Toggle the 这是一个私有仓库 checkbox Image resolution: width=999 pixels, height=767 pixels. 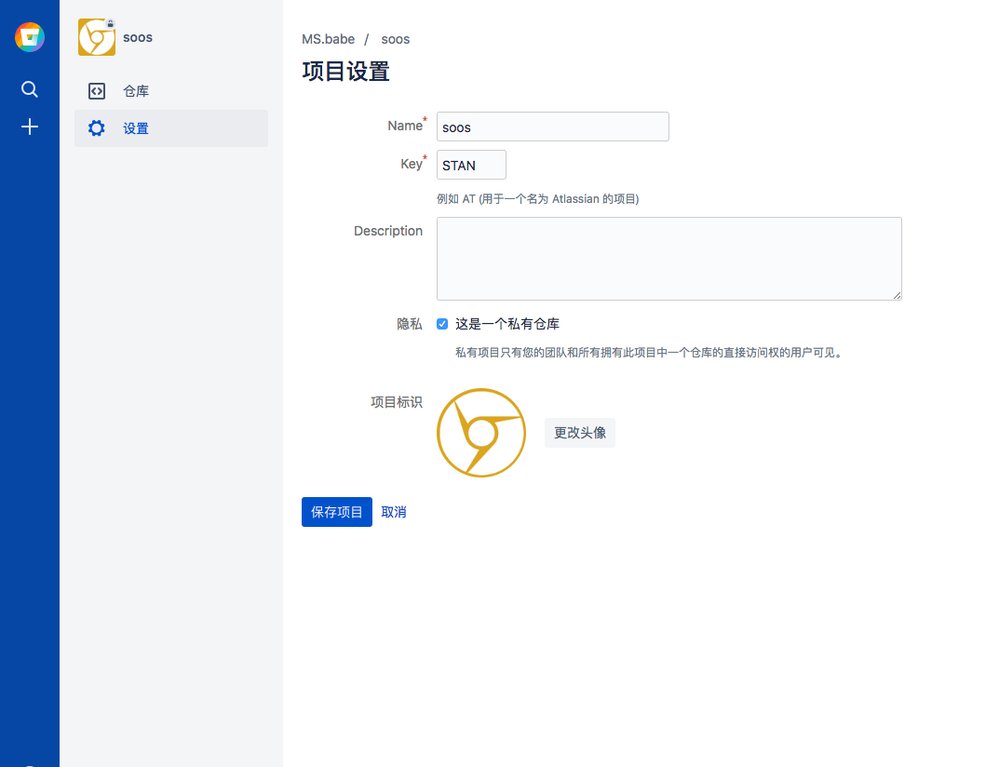pyautogui.click(x=442, y=324)
